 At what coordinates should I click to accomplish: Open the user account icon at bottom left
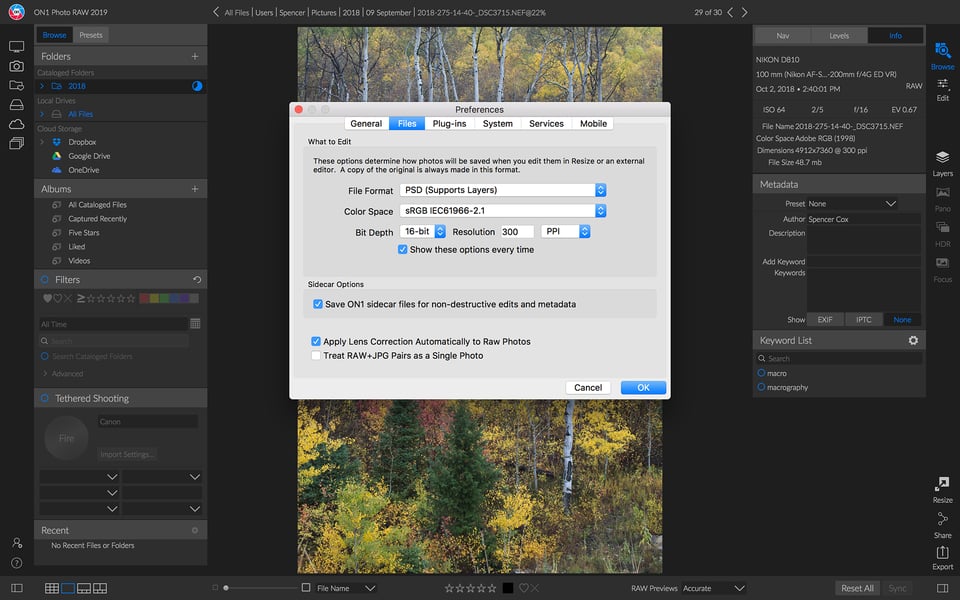point(17,542)
